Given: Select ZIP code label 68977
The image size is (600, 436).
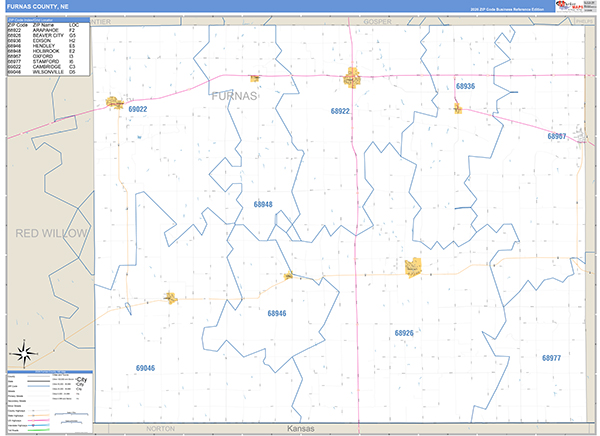Looking at the screenshot, I should (x=552, y=357).
